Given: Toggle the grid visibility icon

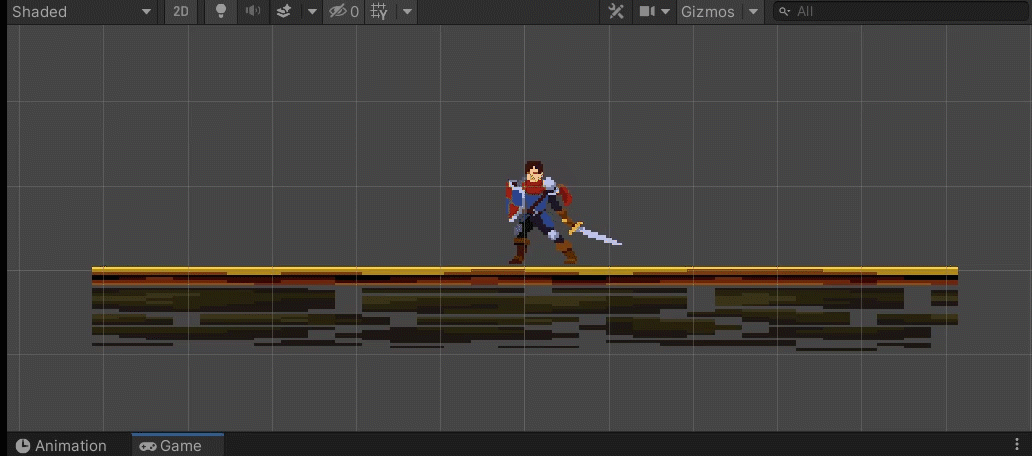Looking at the screenshot, I should 379,12.
